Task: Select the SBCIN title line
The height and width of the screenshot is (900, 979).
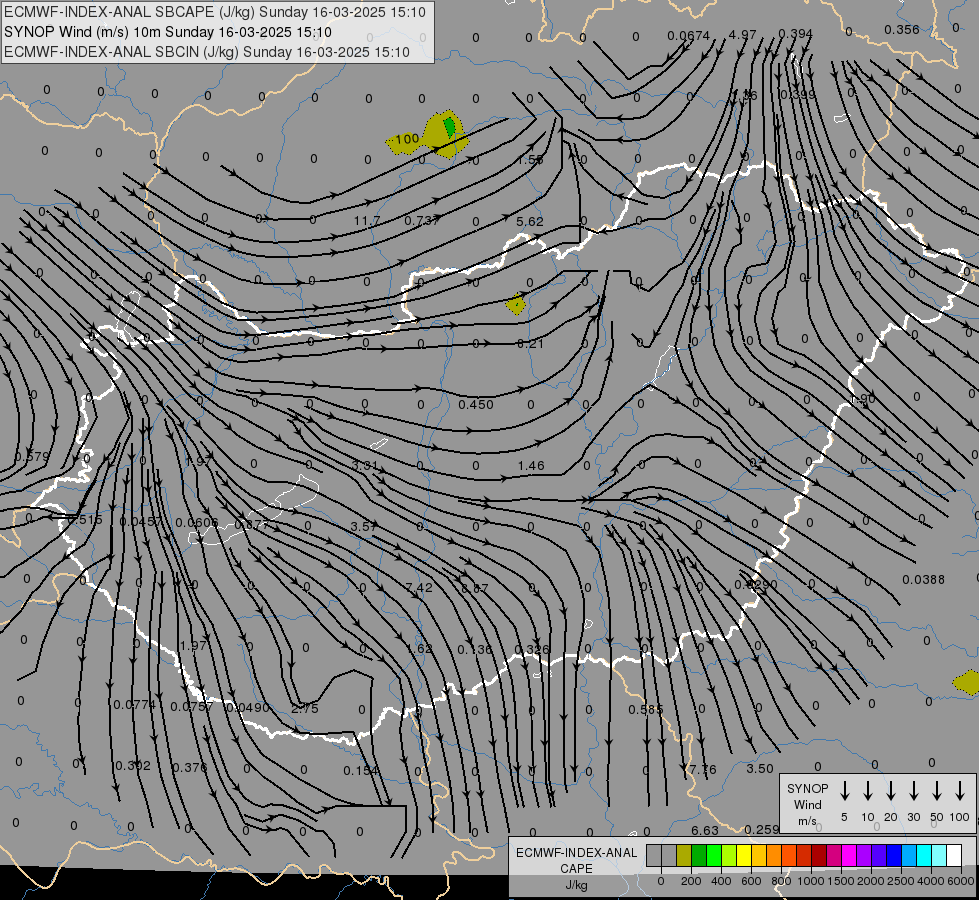Action: 207,52
